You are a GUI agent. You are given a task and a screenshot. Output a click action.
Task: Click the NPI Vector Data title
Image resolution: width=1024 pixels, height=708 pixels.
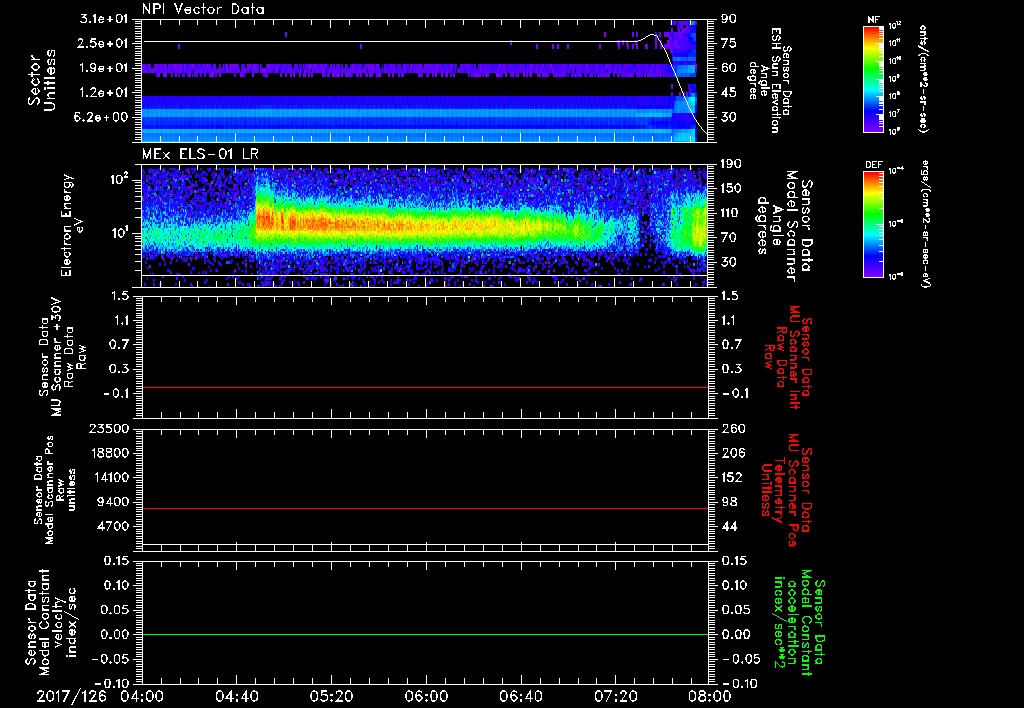[203, 9]
